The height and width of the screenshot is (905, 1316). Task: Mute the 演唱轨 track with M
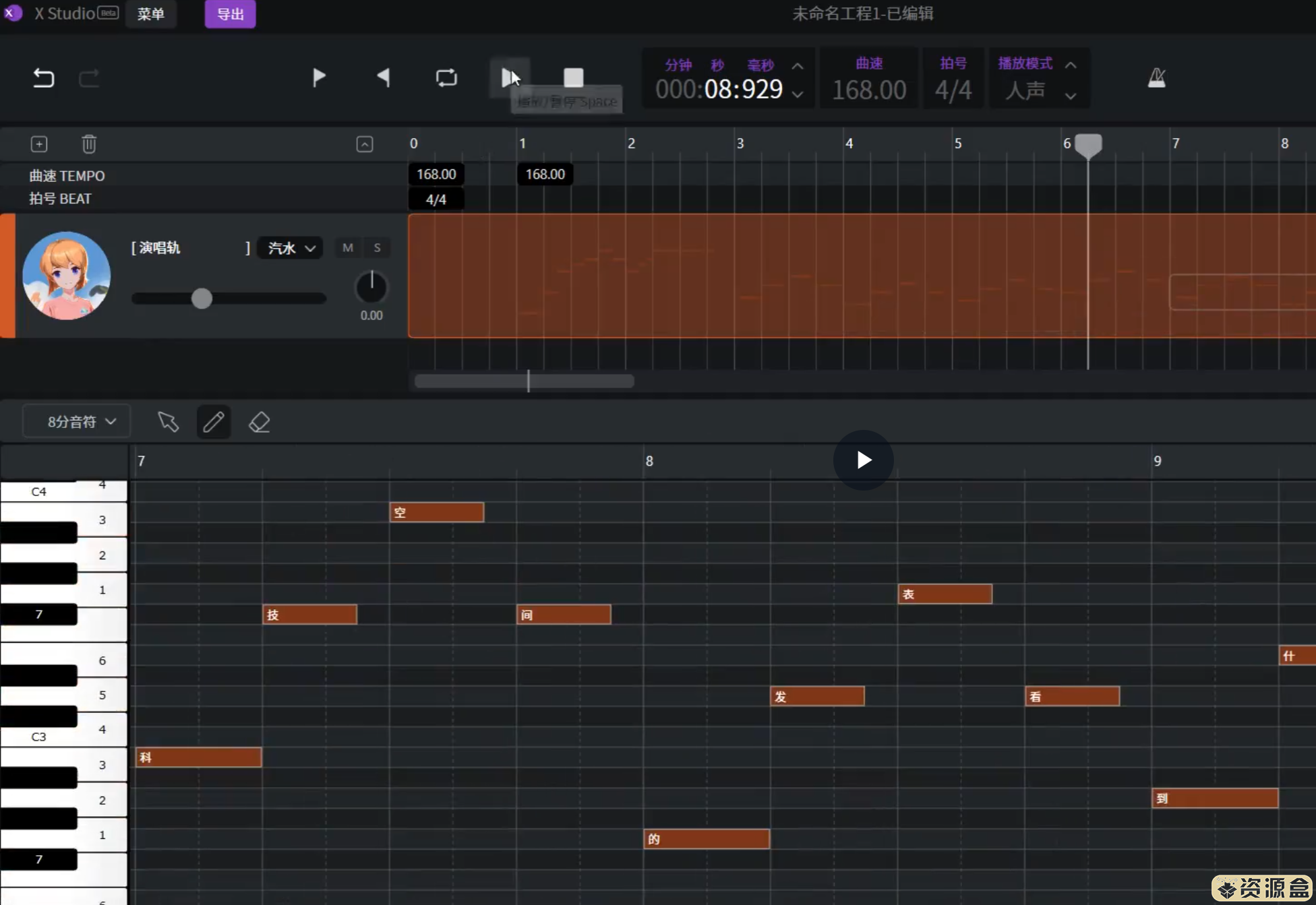348,248
